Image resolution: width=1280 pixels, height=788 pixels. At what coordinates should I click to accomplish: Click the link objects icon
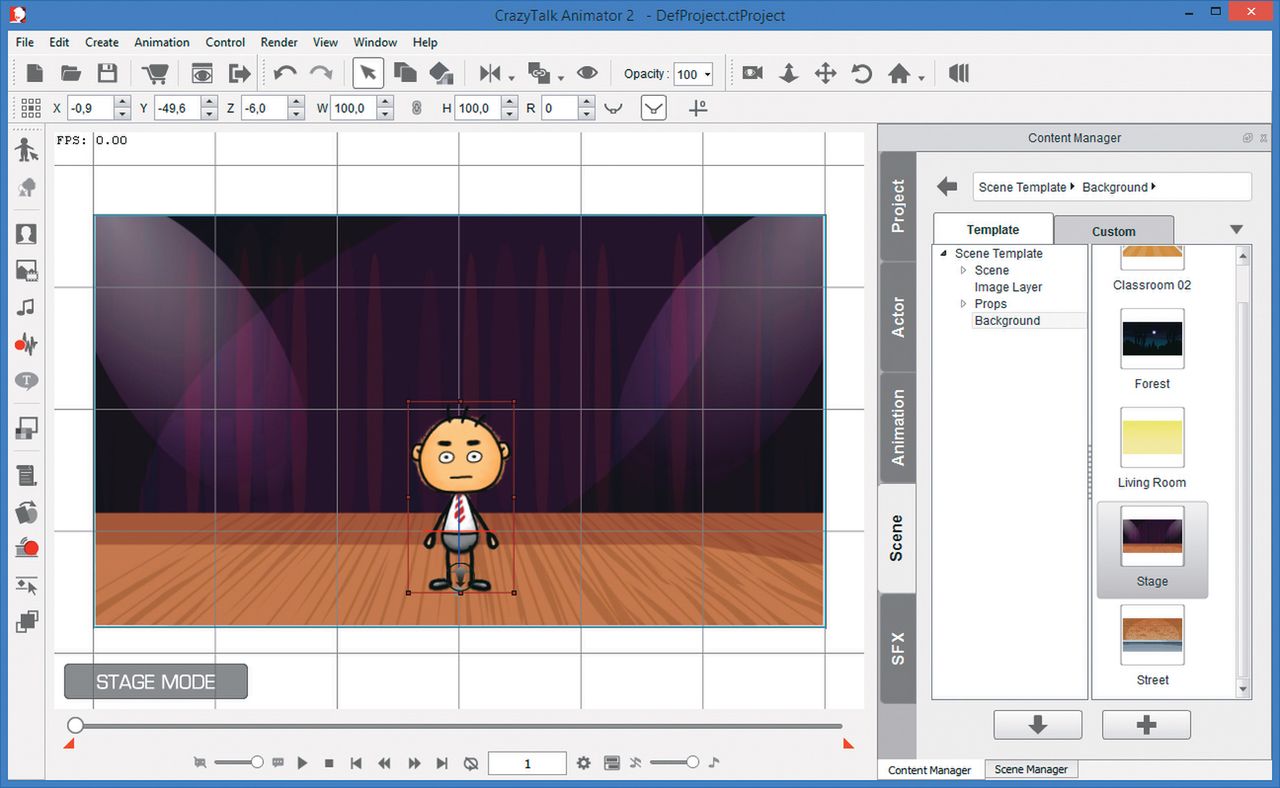point(540,73)
